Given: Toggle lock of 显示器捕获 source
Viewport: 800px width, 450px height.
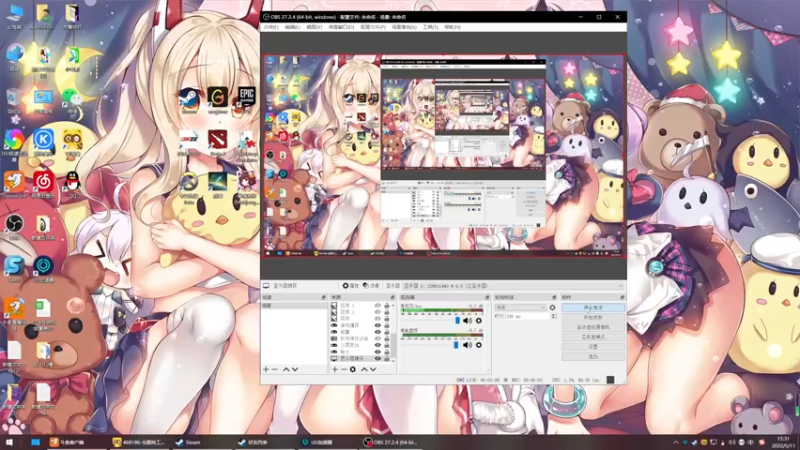Looking at the screenshot, I should coord(387,358).
